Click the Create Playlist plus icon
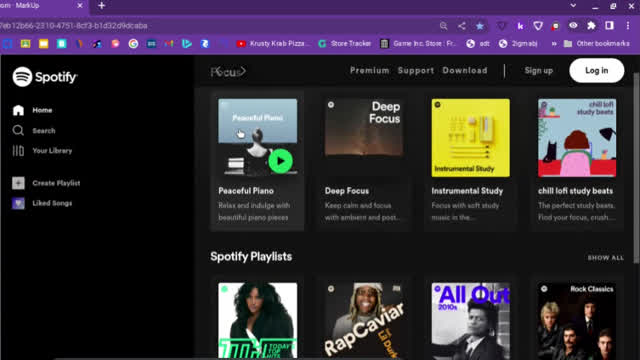 (18, 183)
